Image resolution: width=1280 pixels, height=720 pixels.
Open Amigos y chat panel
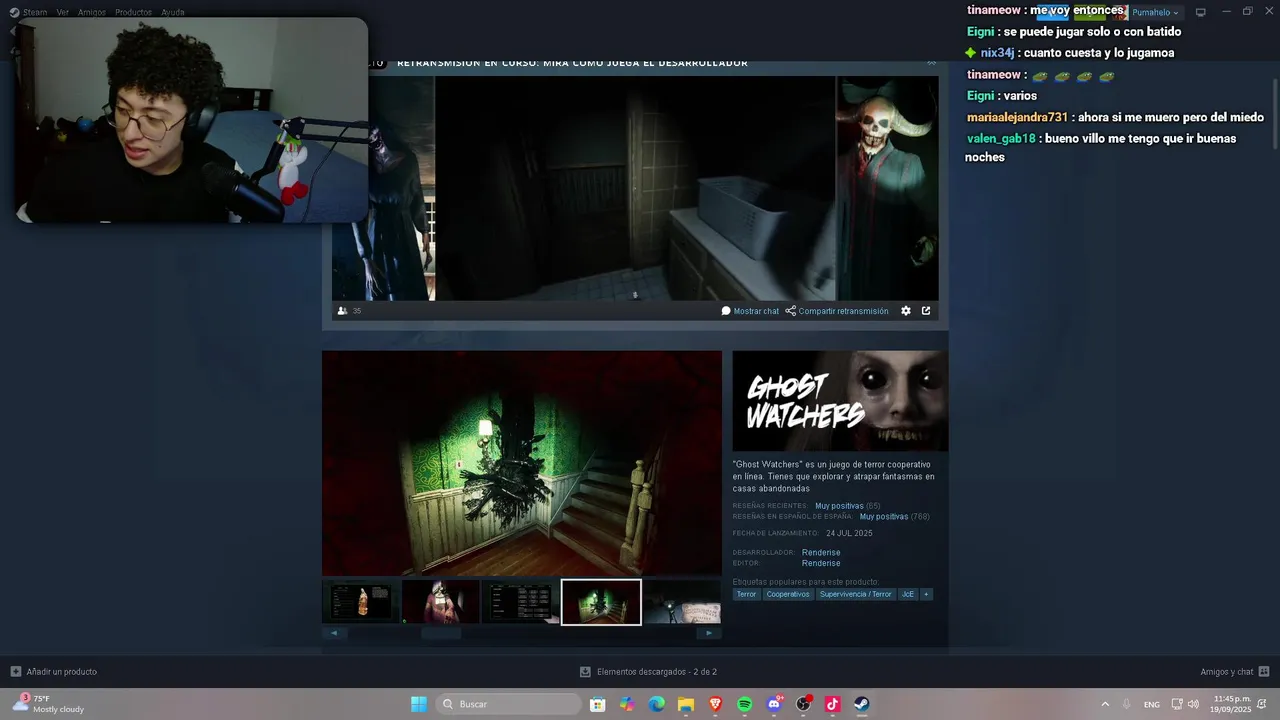click(x=1234, y=672)
